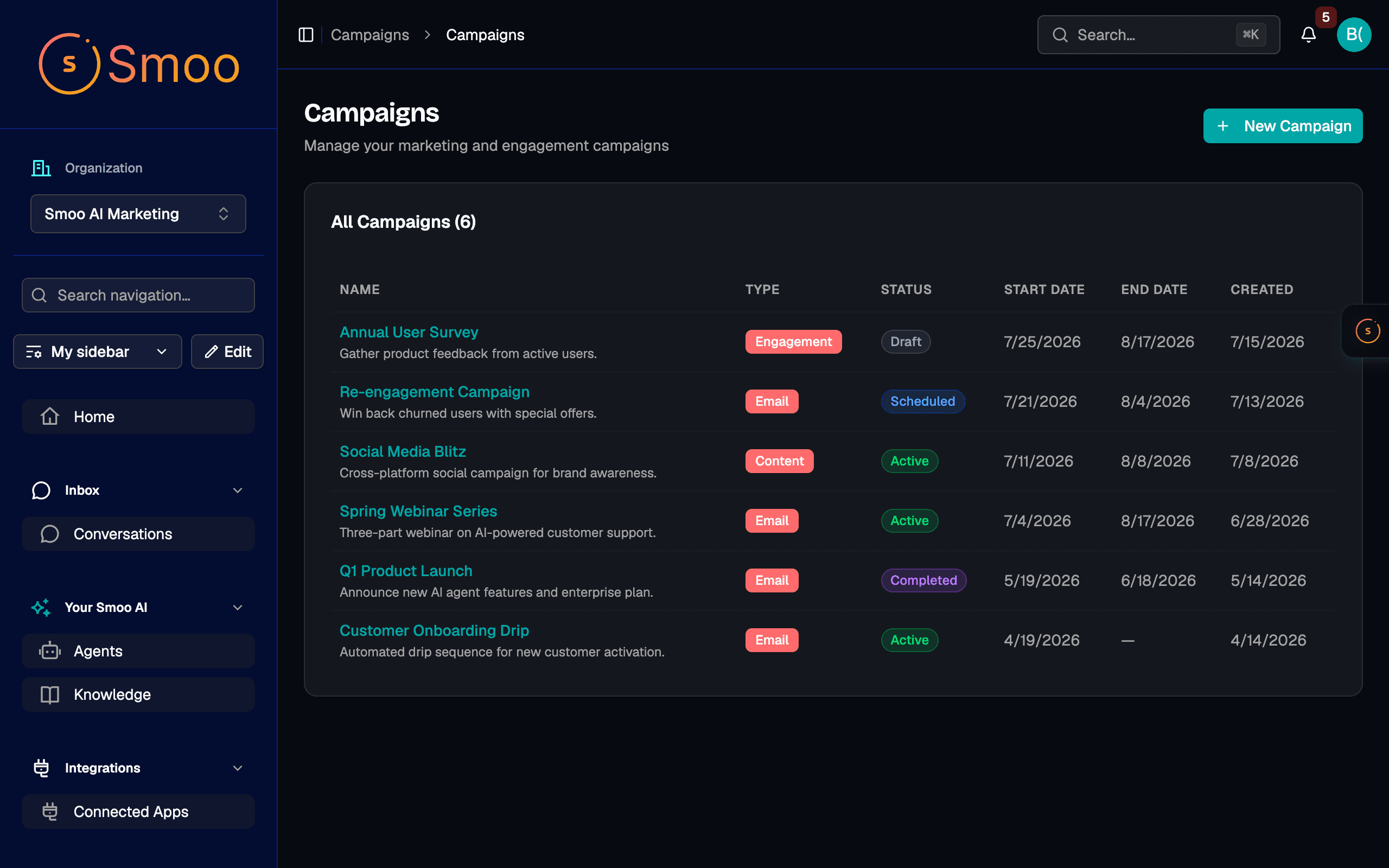Click the magnifier in top search bar
This screenshot has height=868, width=1389.
1060,35
